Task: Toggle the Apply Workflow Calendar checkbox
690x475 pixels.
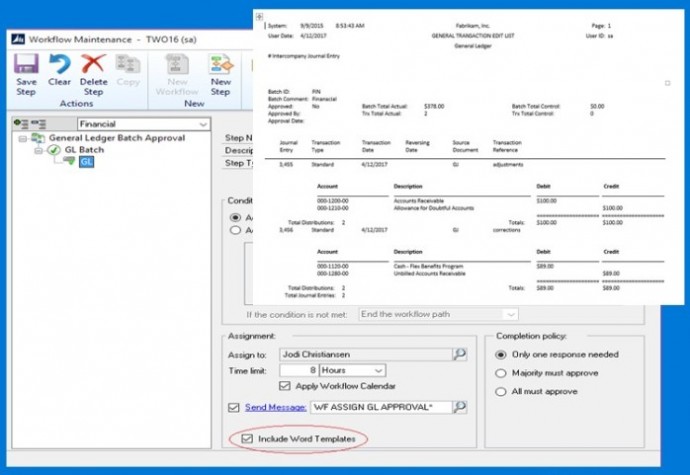Action: 285,386
